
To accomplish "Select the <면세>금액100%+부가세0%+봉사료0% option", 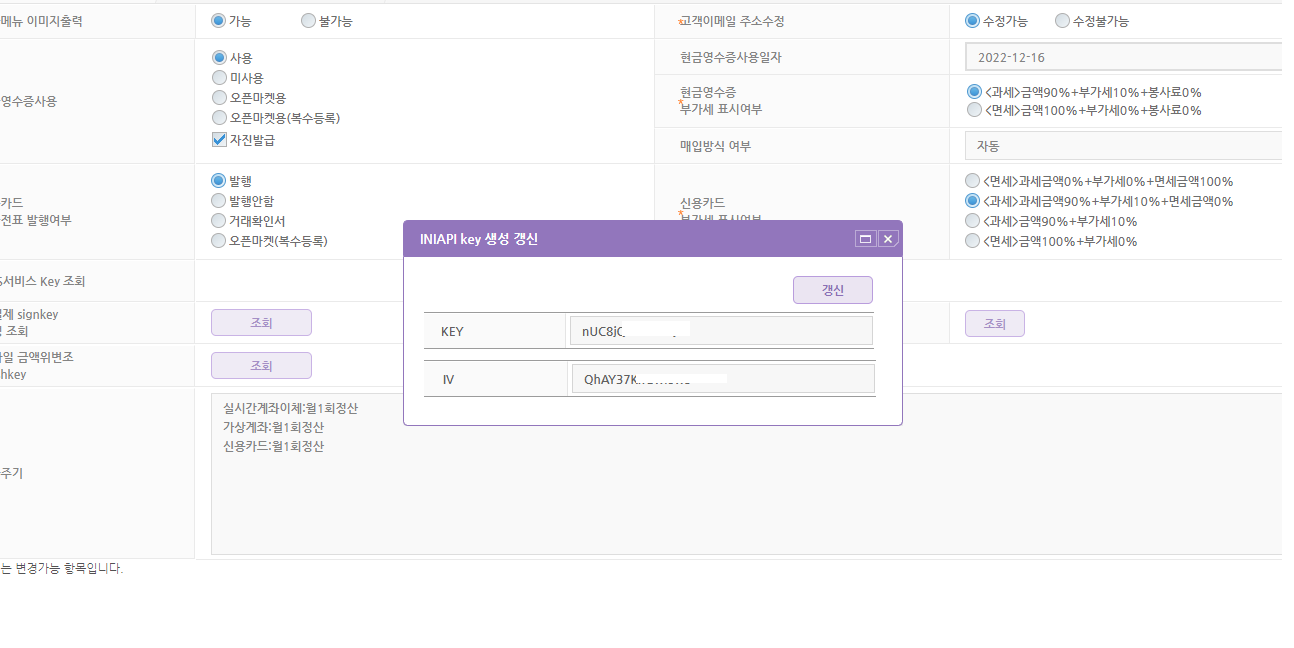I will pos(972,110).
